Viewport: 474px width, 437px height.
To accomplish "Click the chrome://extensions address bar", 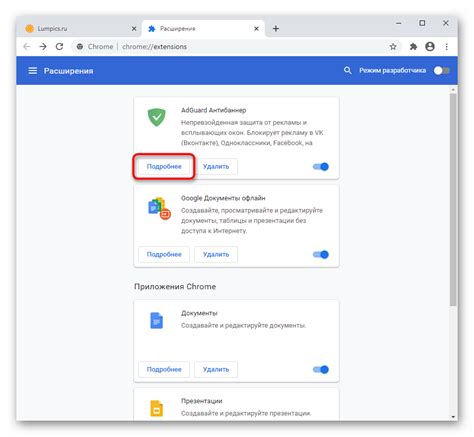I will coord(236,47).
